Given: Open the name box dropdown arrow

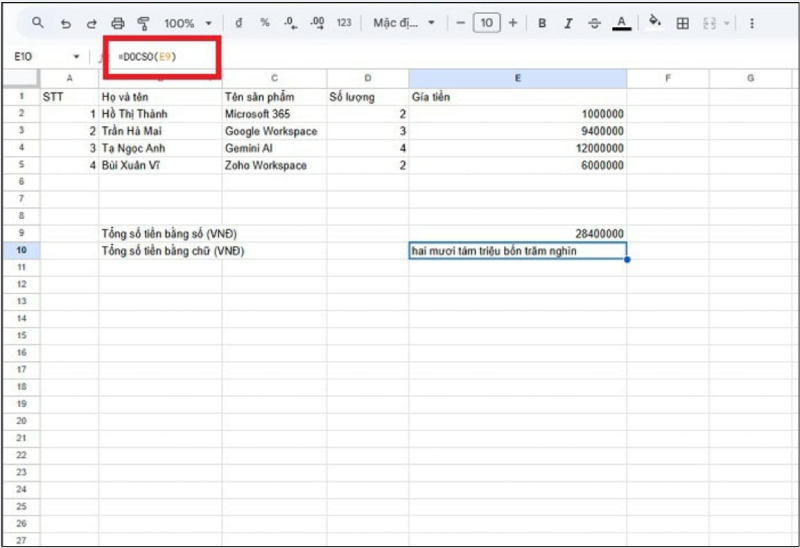Looking at the screenshot, I should (x=76, y=57).
